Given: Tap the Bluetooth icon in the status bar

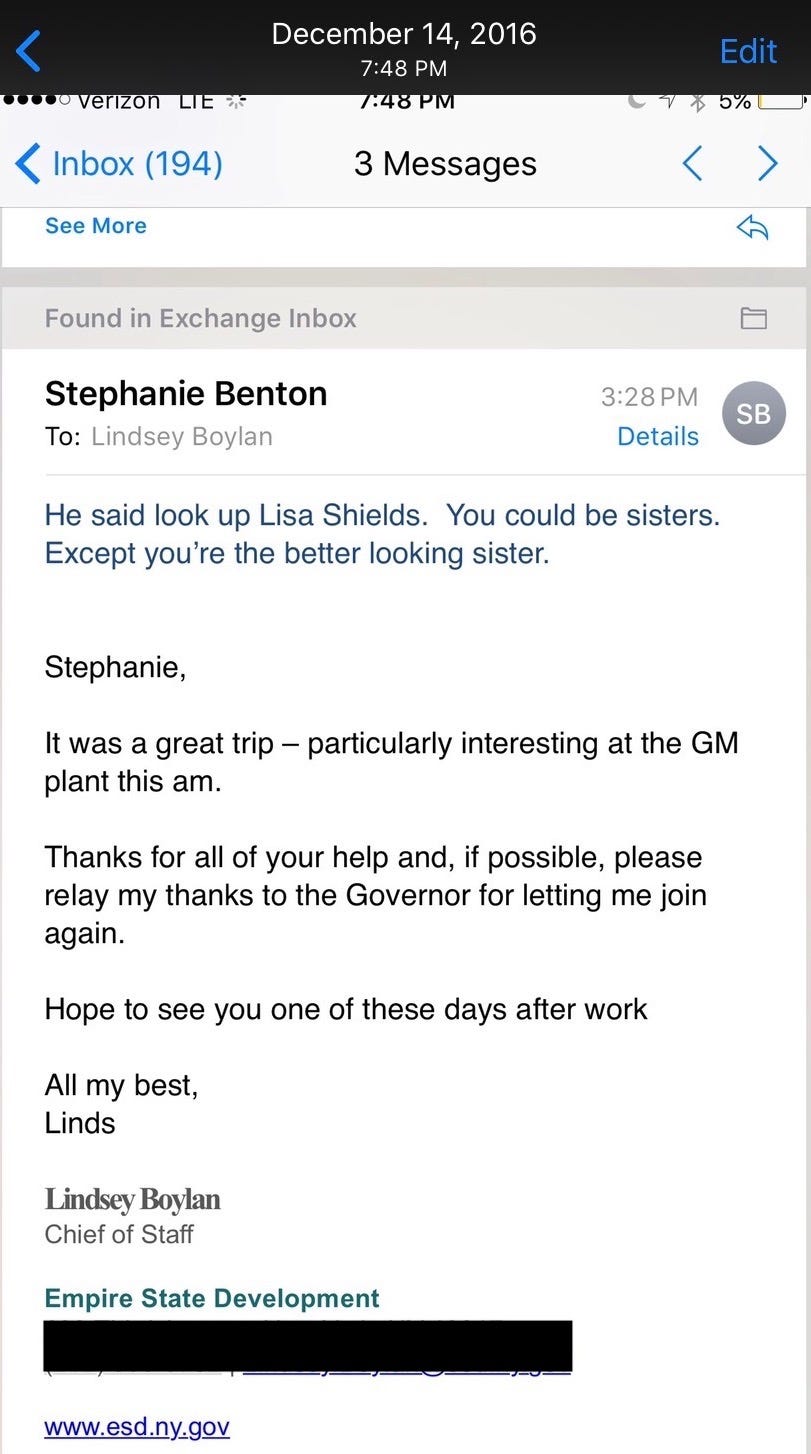Looking at the screenshot, I should tap(699, 101).
